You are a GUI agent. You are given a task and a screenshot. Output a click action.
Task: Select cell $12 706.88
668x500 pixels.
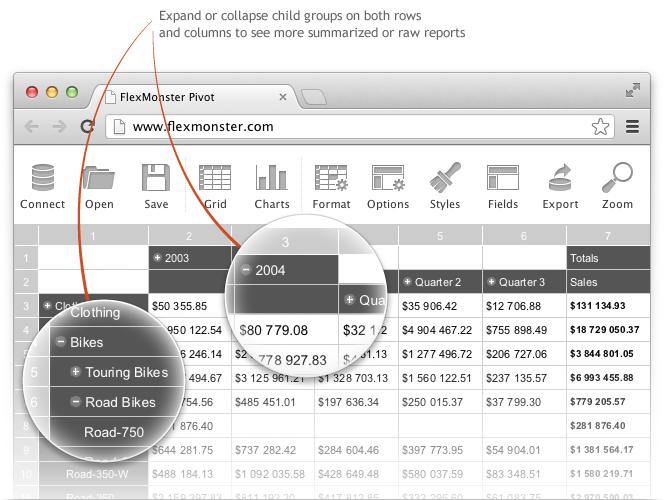(x=524, y=306)
